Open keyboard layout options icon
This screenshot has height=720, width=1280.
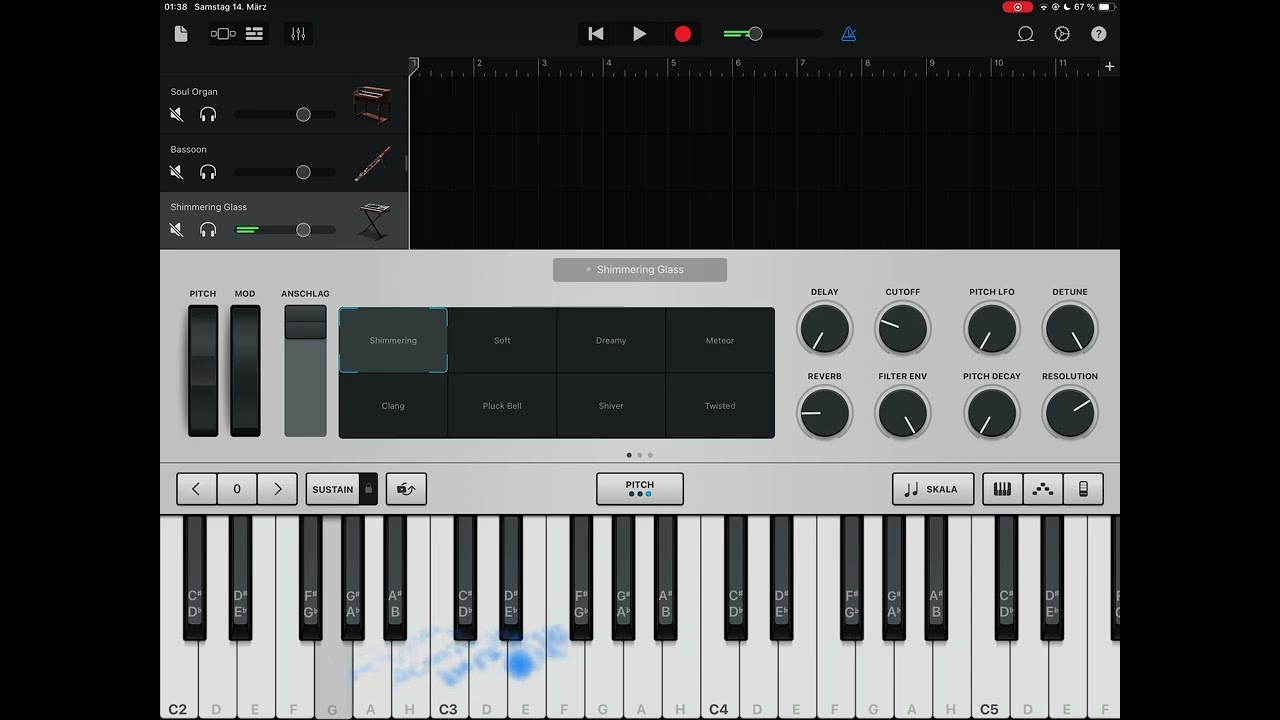(x=1002, y=489)
